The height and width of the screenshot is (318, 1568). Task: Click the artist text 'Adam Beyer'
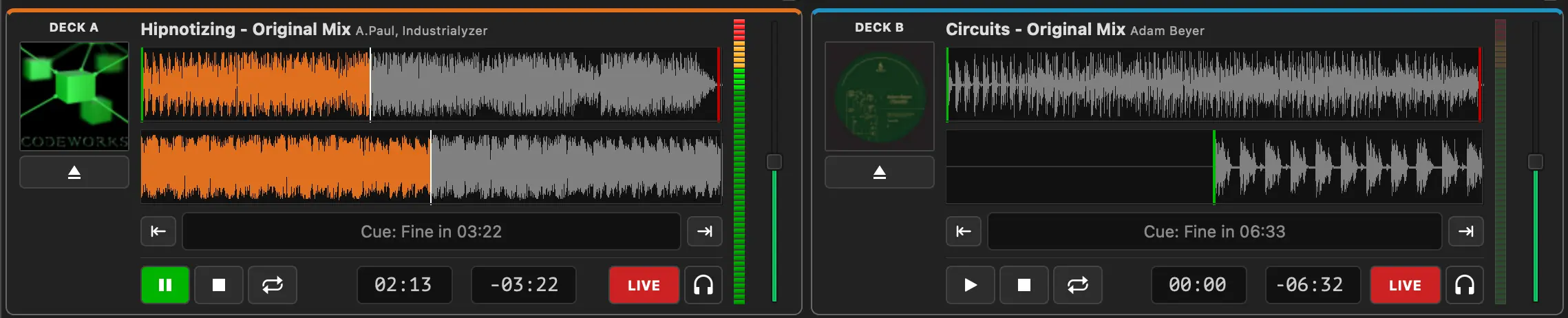(1167, 31)
